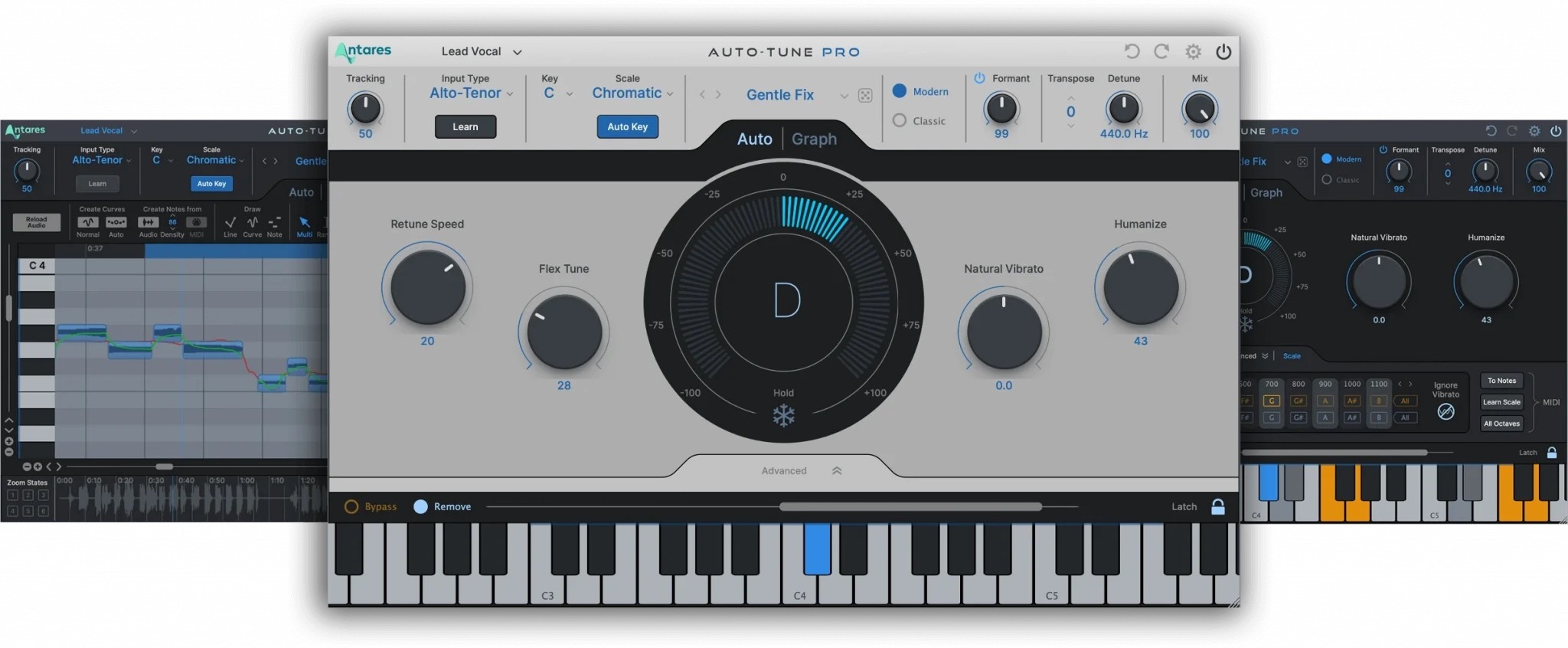The height and width of the screenshot is (648, 1568).
Task: Increase Transpose with the up arrow in center window
Action: click(1070, 99)
